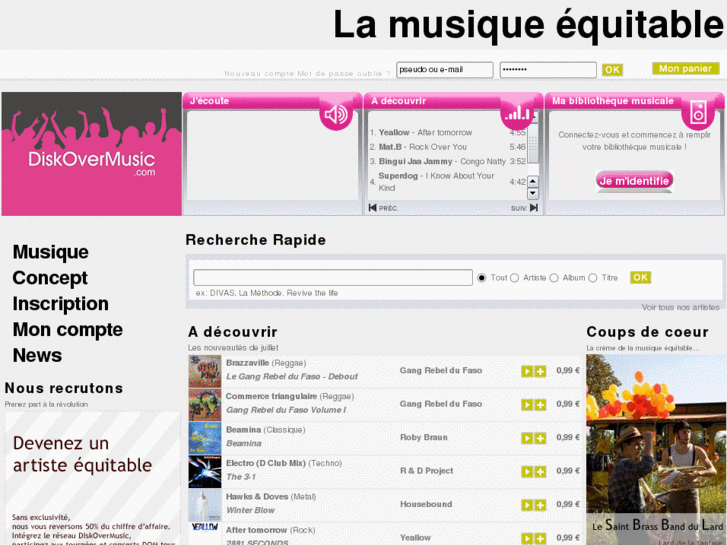727x545 pixels.
Task: Focus the password input field
Action: [x=548, y=70]
